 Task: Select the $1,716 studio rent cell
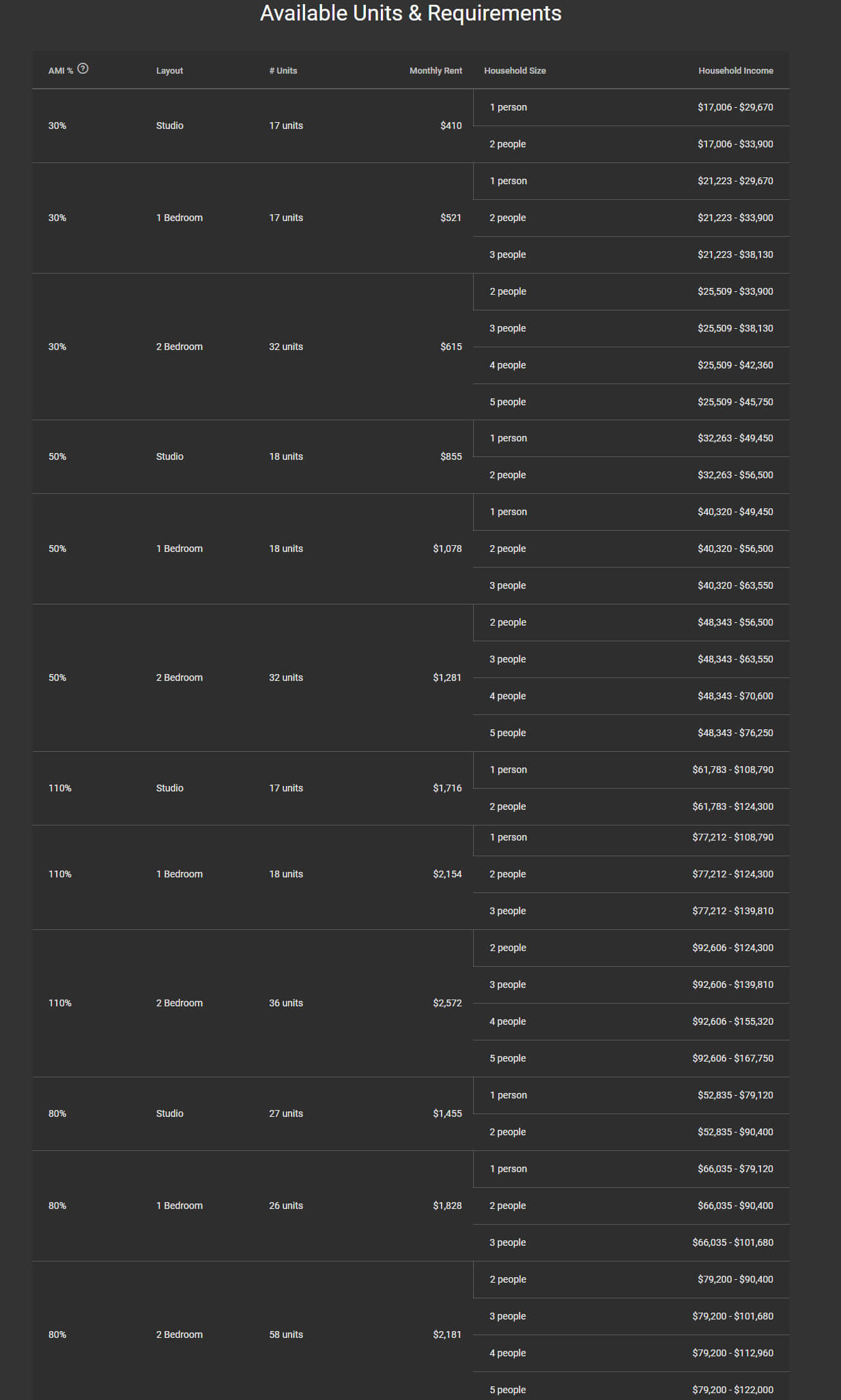[x=447, y=788]
